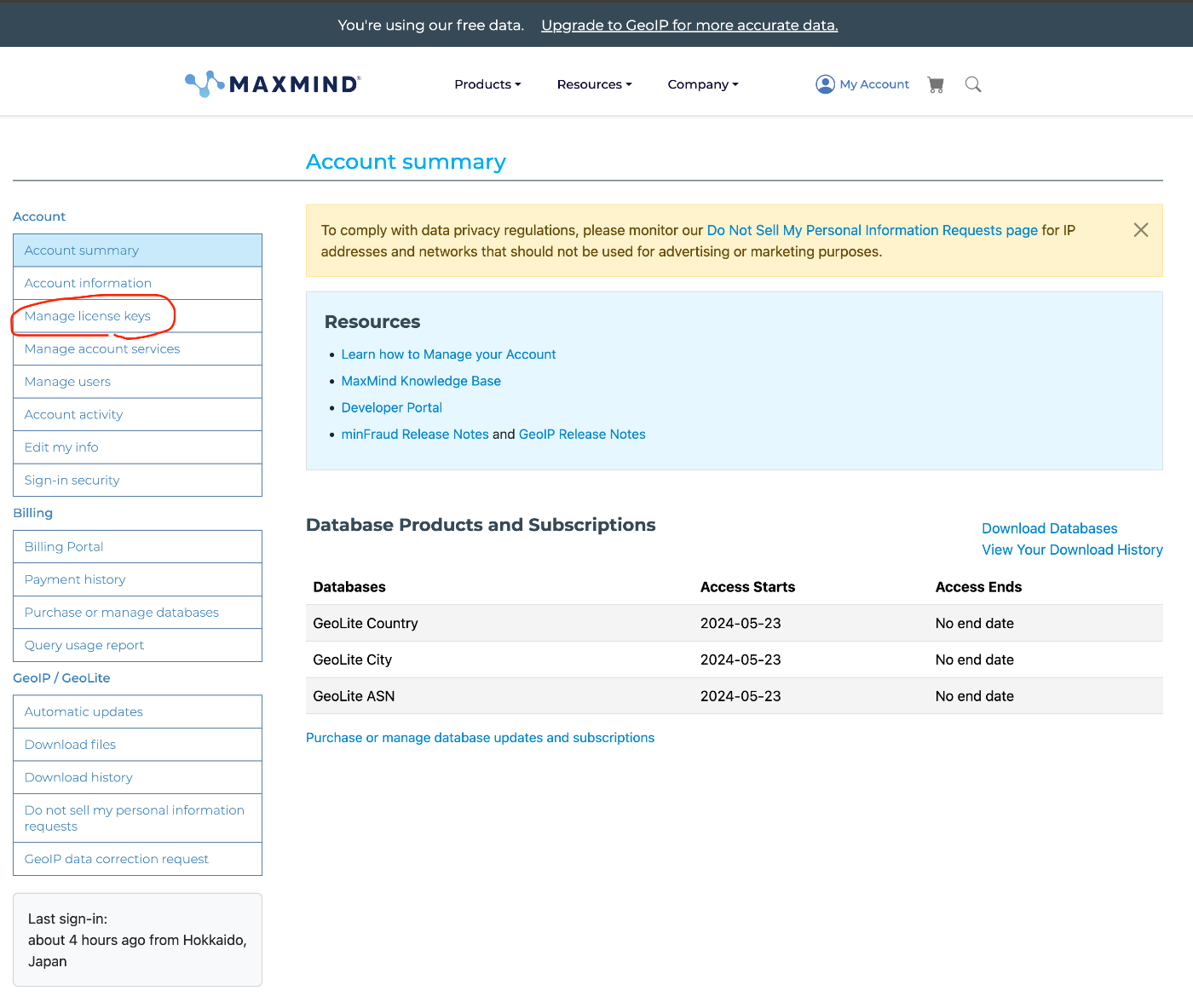Open Learn how to Manage your Account
Viewport: 1193px width, 1008px height.
[448, 354]
